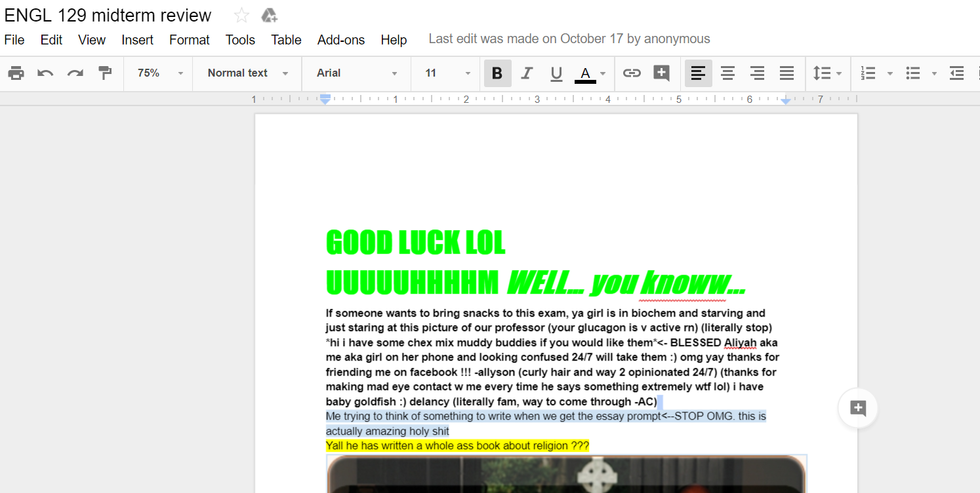This screenshot has height=493, width=980.
Task: Open the Arial font dropdown
Action: tap(356, 73)
